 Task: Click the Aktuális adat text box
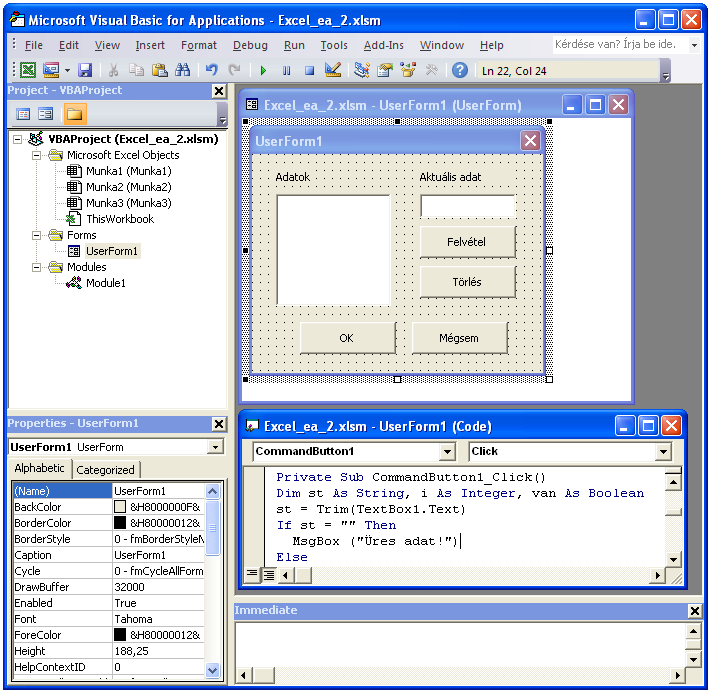pos(467,207)
